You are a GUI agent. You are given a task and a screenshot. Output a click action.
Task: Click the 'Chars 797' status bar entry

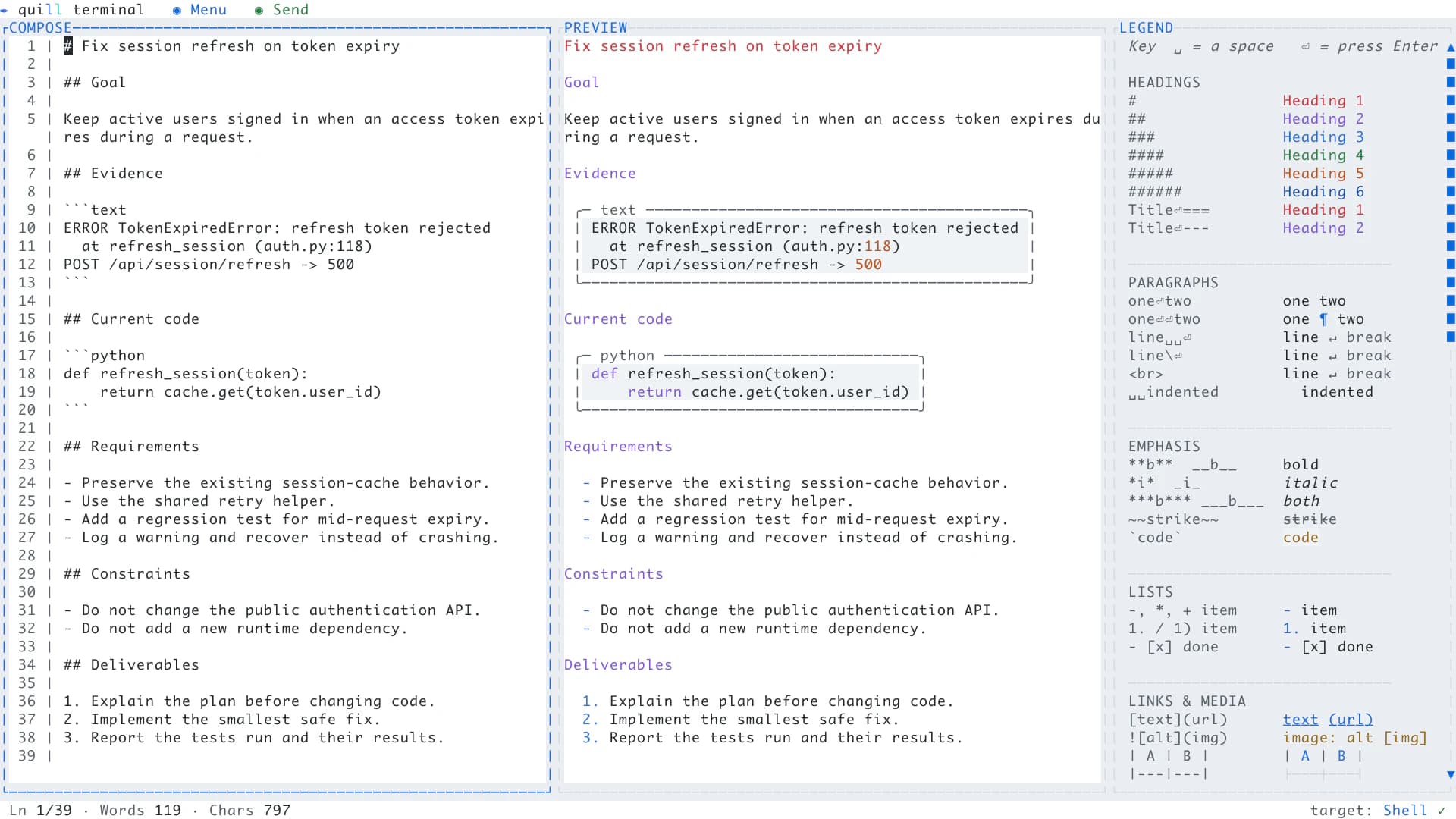tap(249, 810)
